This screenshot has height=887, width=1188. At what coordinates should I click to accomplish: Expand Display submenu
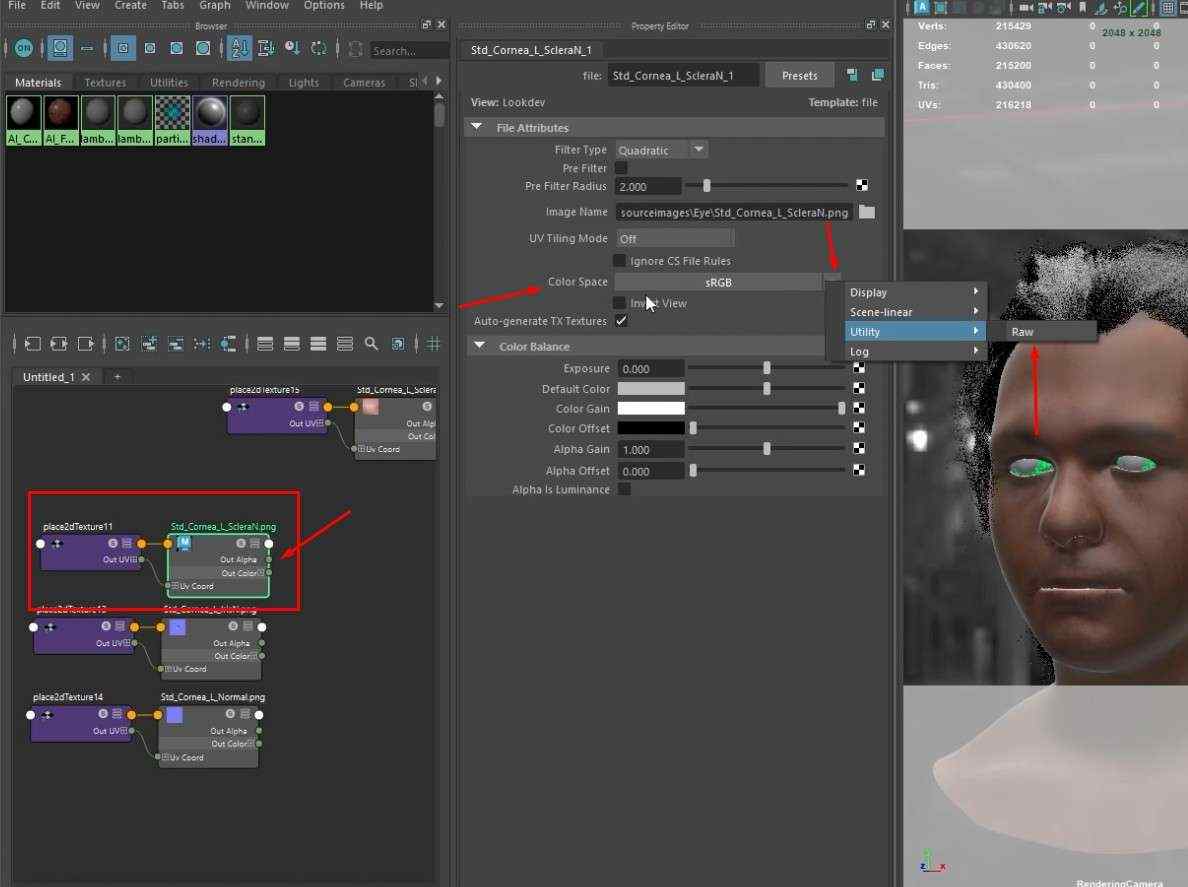point(915,292)
